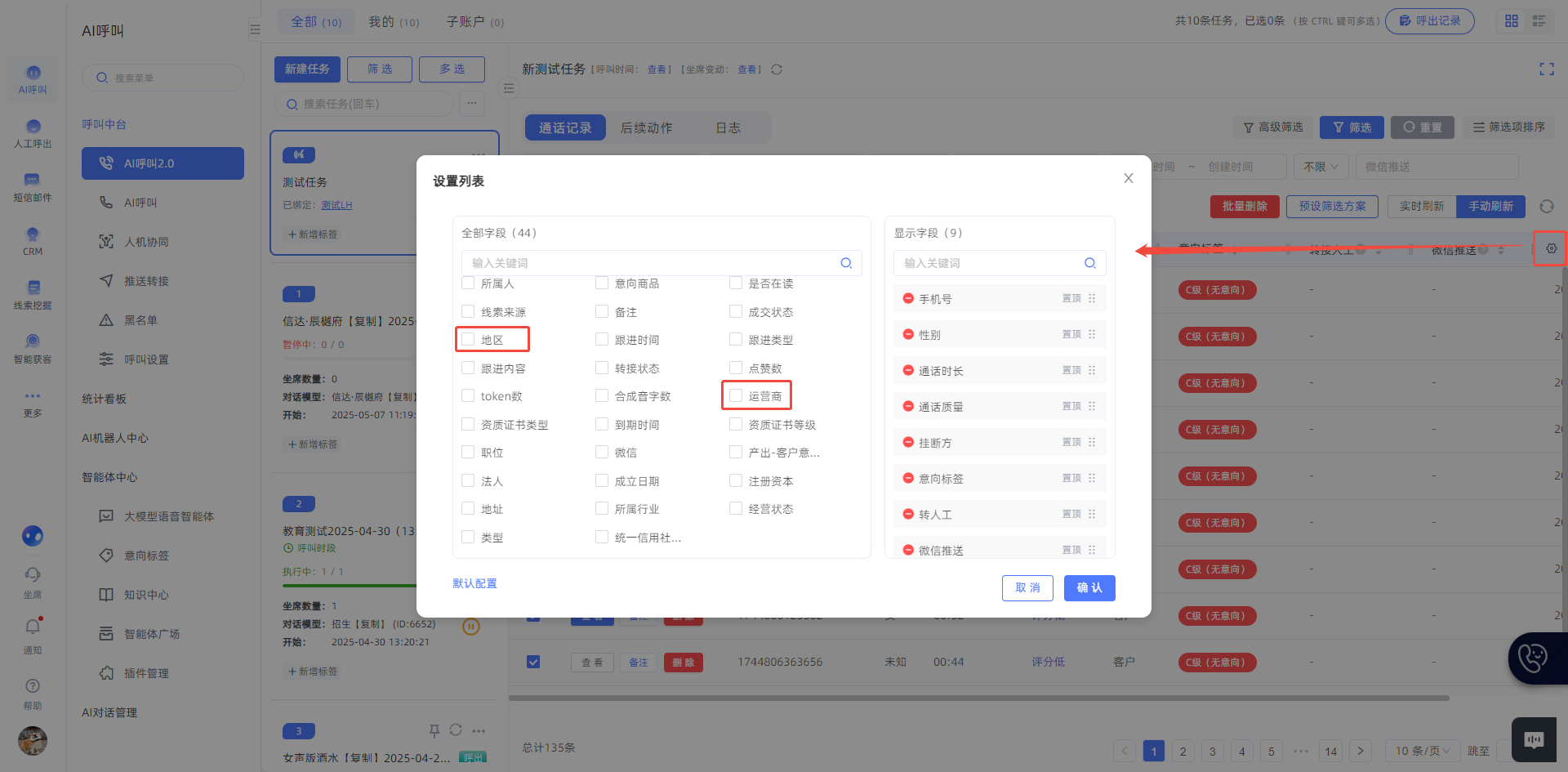Open 帮助 icon in left rail

33,686
